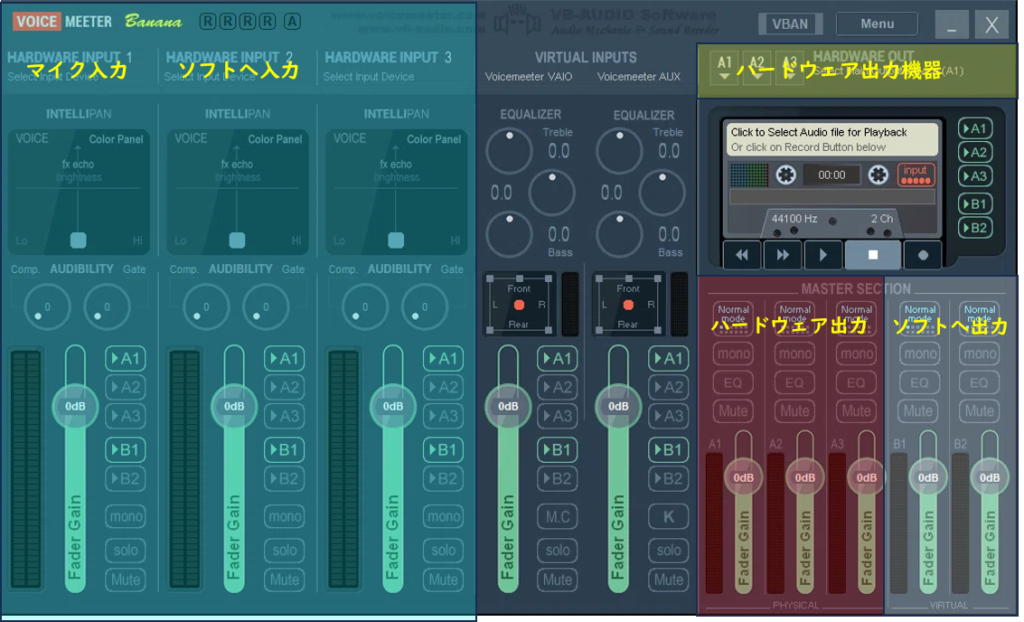
Task: Click the A badge beside the Banana logo
Action: point(293,22)
